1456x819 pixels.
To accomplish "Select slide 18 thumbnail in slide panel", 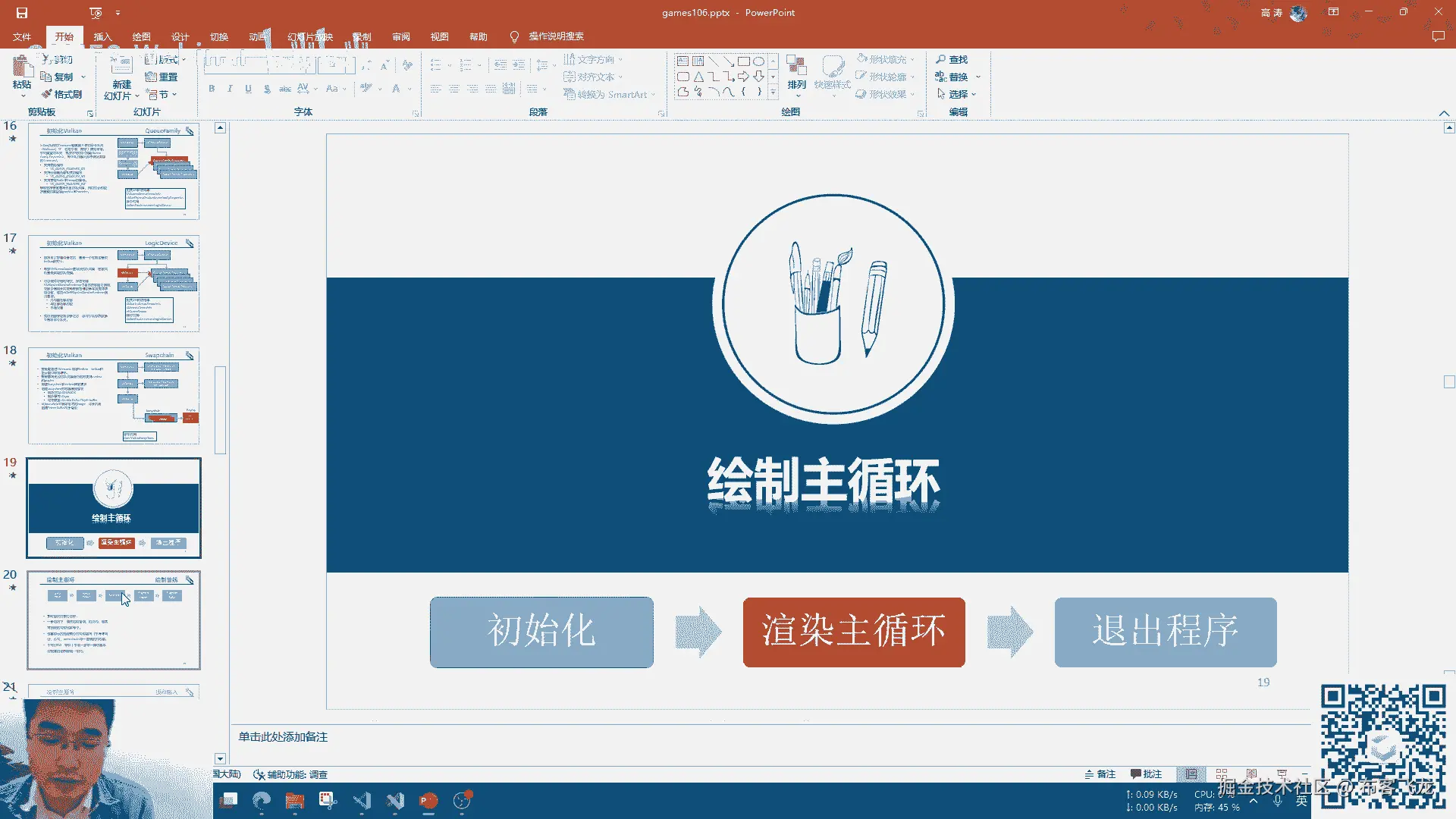I will pos(114,396).
